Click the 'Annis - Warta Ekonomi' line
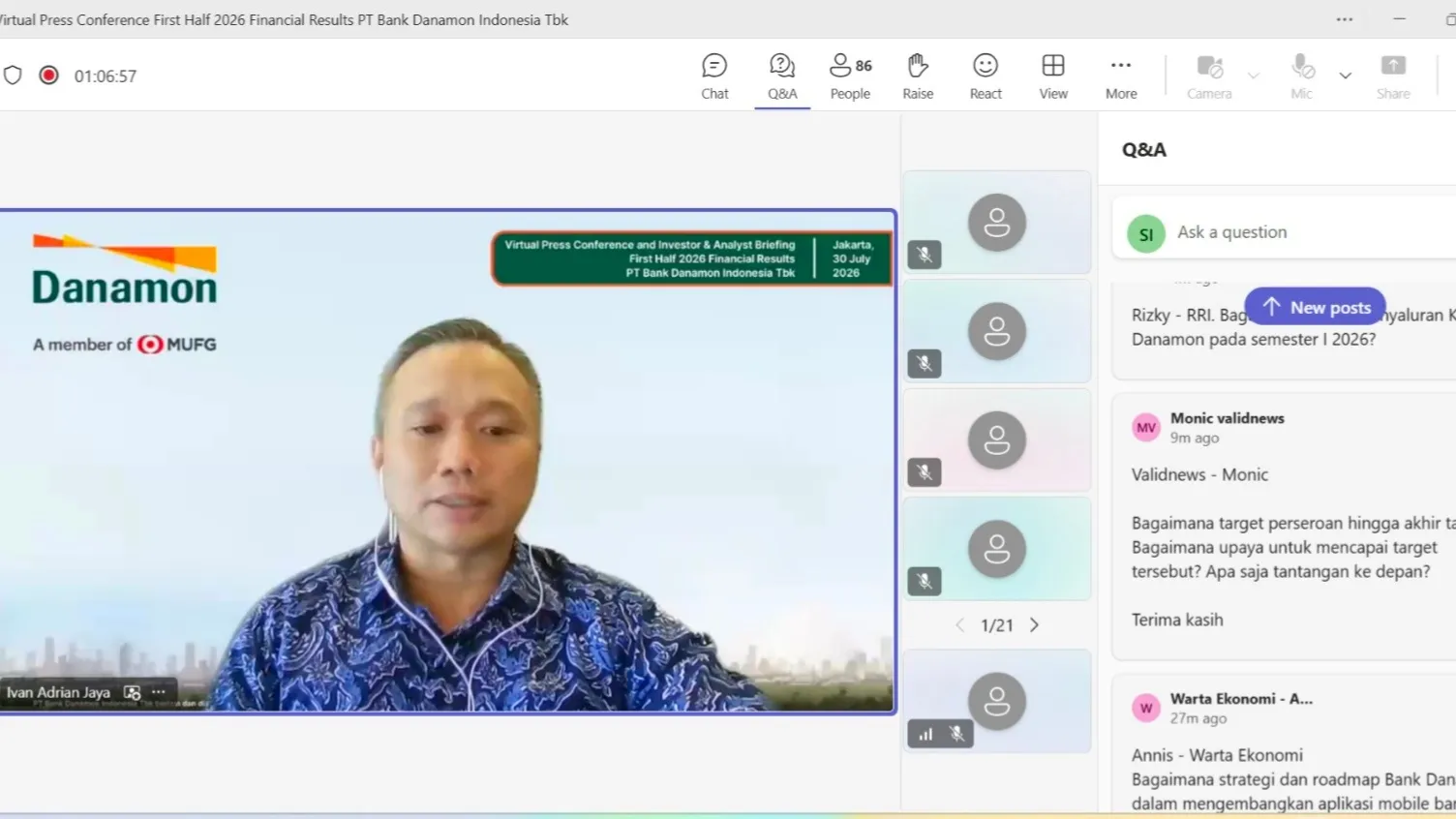This screenshot has height=819, width=1456. tap(1217, 755)
